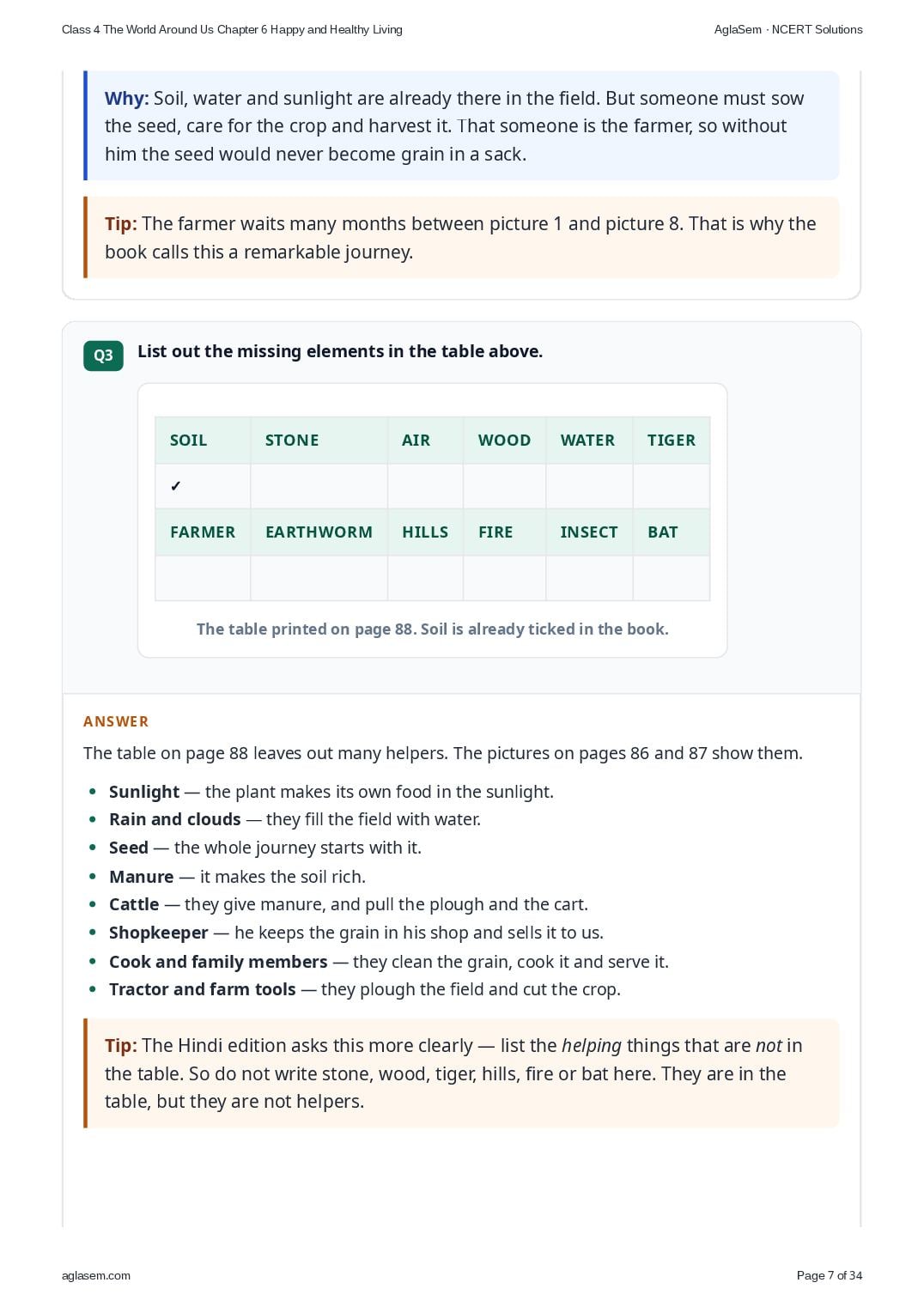Select the EARTHWORM table header
Screen dimensions: 924x1307
[319, 532]
